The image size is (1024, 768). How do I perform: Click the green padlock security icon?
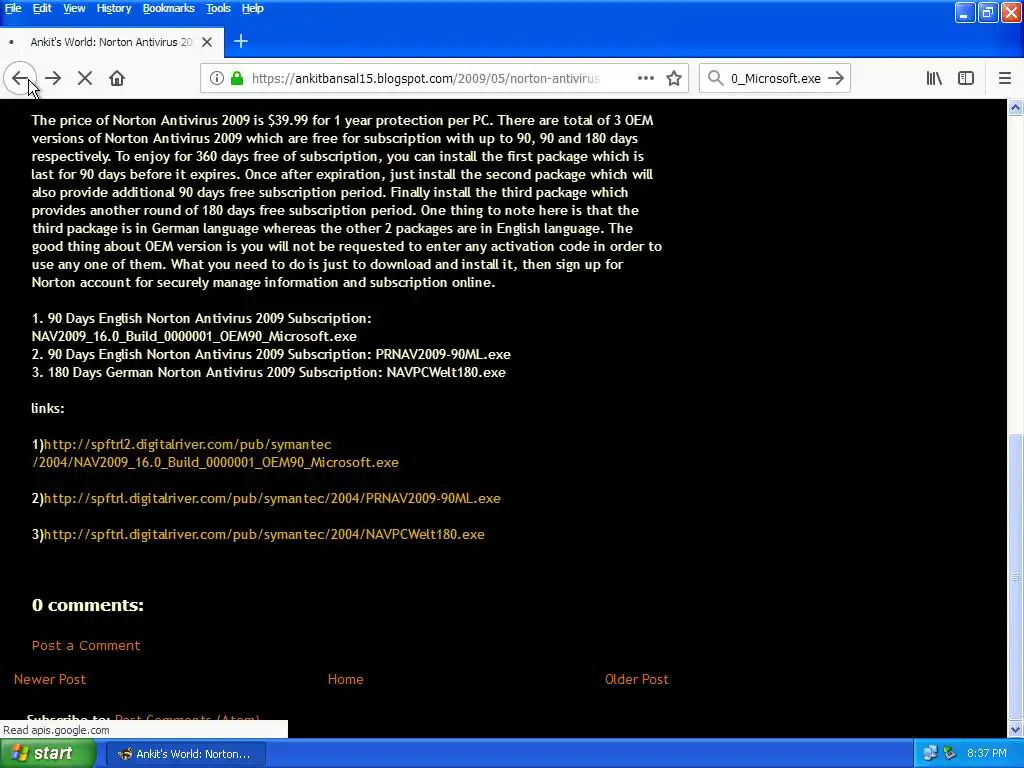pyautogui.click(x=237, y=78)
